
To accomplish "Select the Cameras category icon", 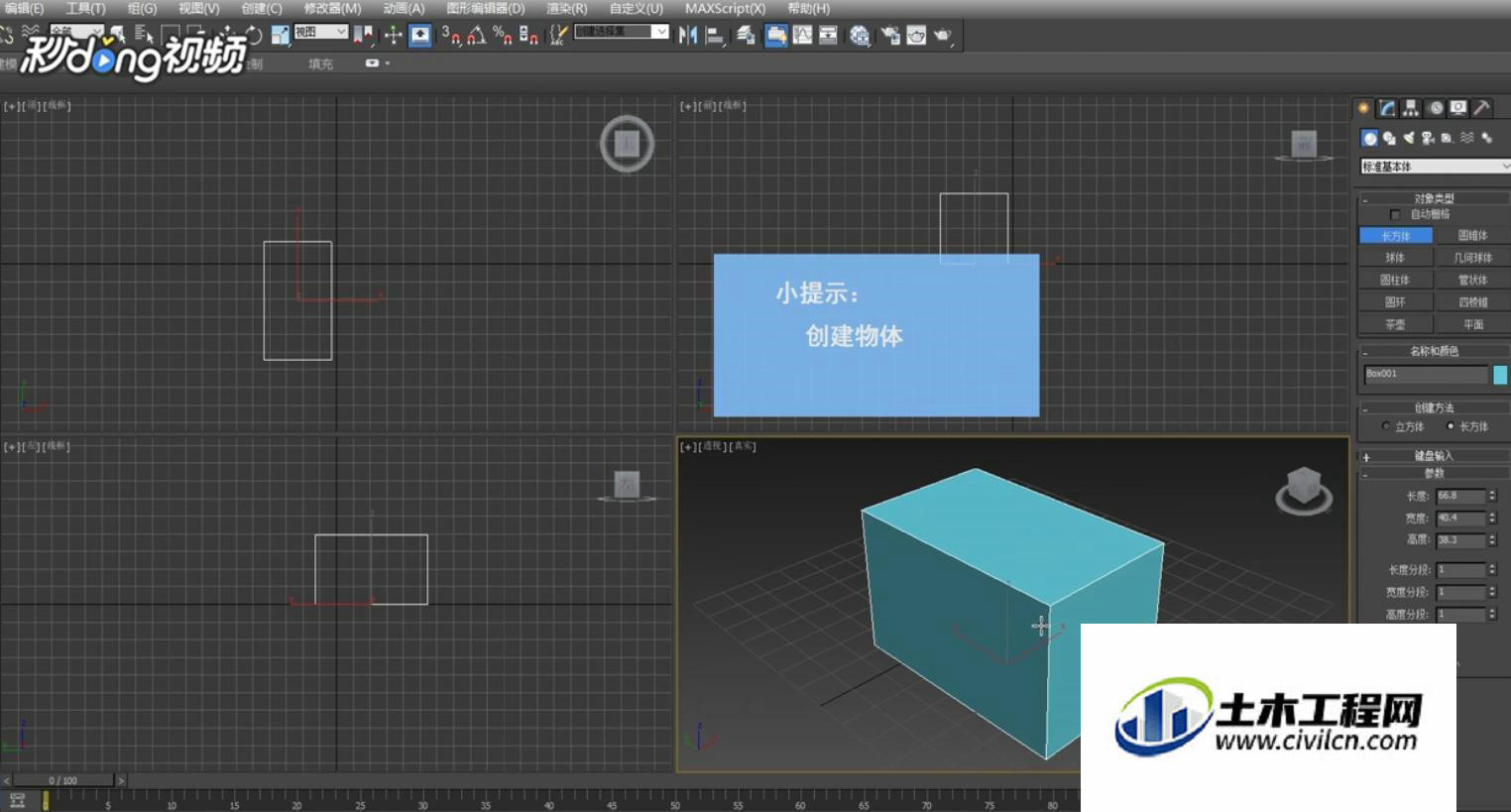I will tap(1428, 138).
